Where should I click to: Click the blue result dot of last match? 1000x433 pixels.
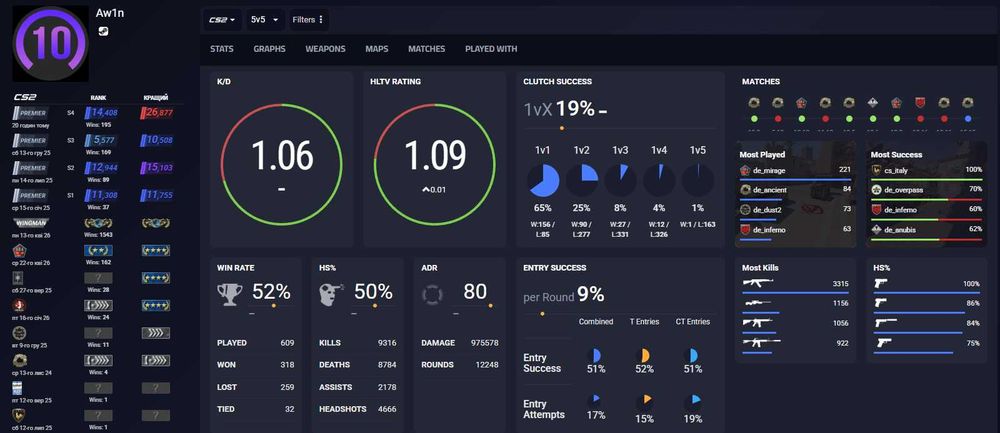968,119
